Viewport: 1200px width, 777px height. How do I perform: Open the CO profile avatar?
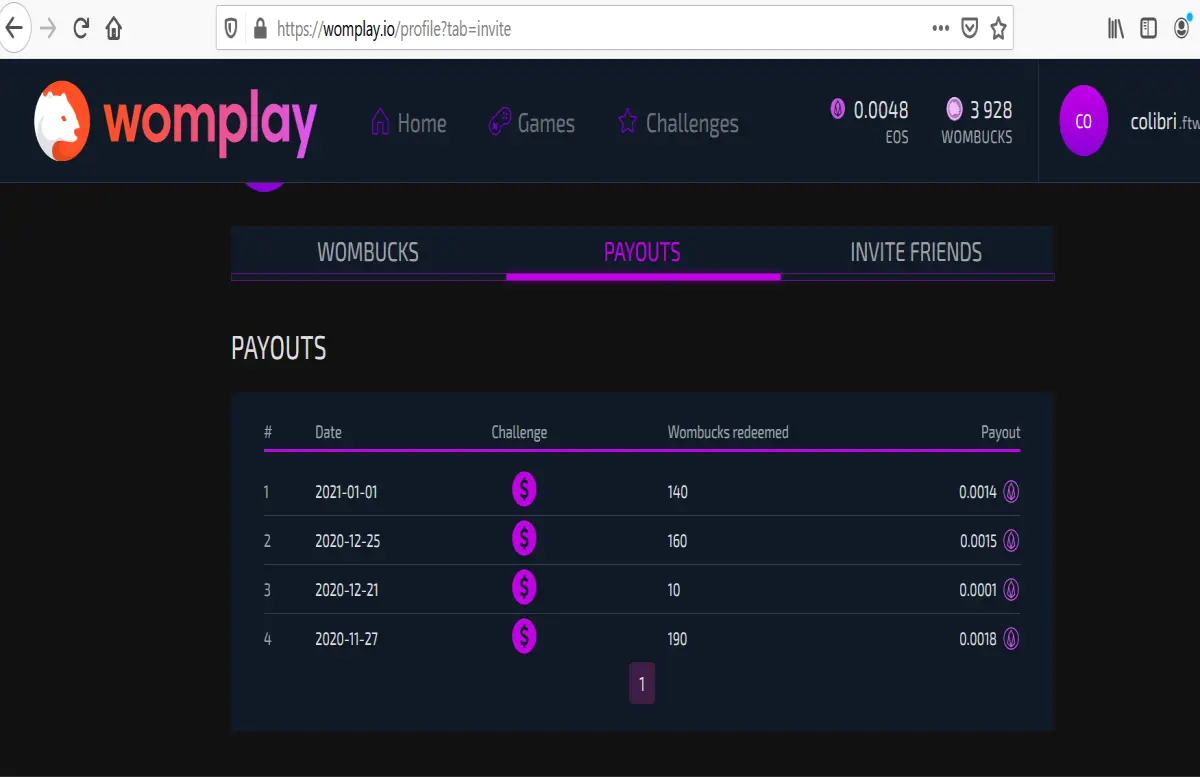click(1083, 121)
